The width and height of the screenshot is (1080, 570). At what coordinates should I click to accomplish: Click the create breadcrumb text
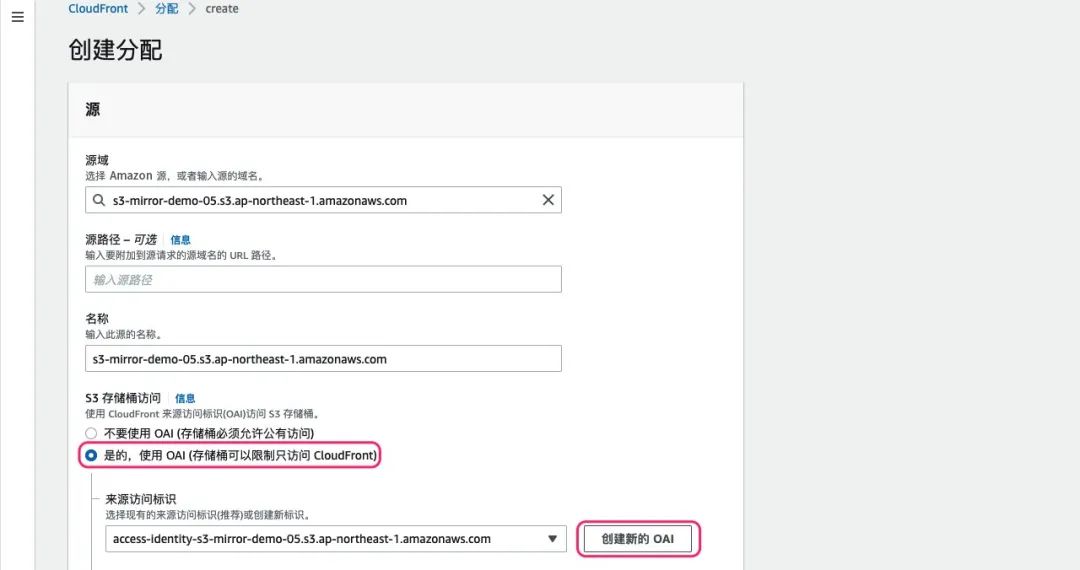222,9
